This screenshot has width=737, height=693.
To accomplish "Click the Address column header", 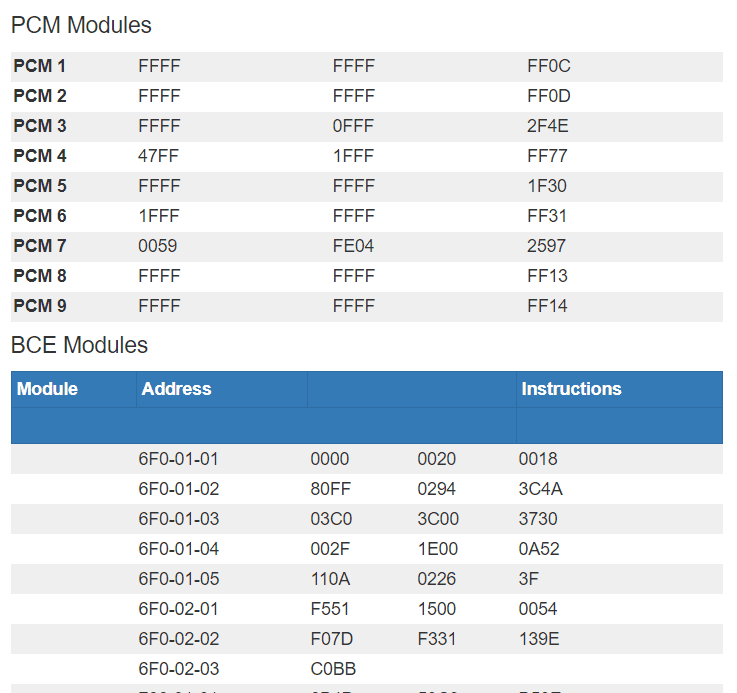I will click(x=176, y=389).
